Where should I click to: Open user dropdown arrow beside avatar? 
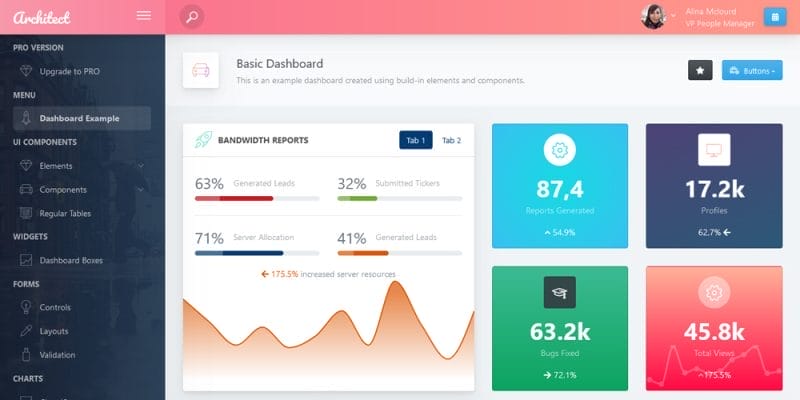[x=673, y=16]
